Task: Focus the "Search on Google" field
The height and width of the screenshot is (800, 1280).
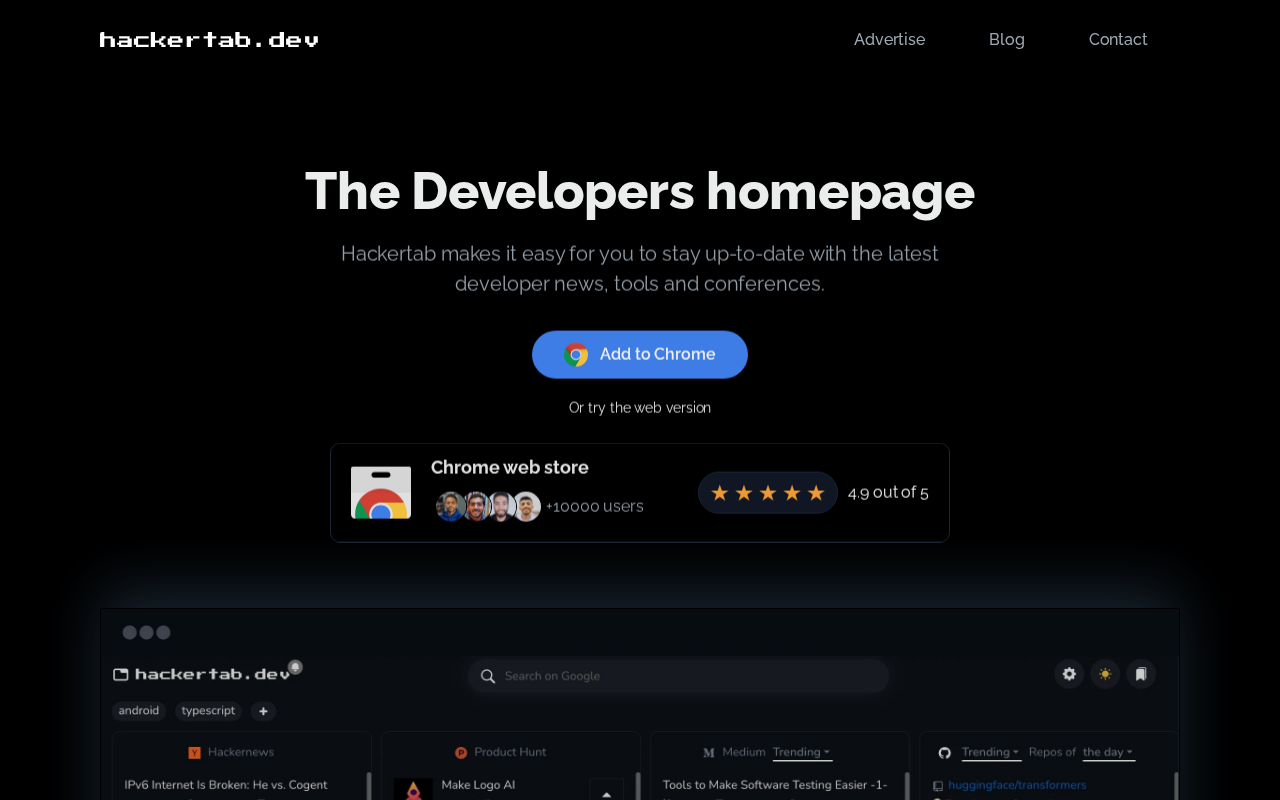Action: coord(679,676)
